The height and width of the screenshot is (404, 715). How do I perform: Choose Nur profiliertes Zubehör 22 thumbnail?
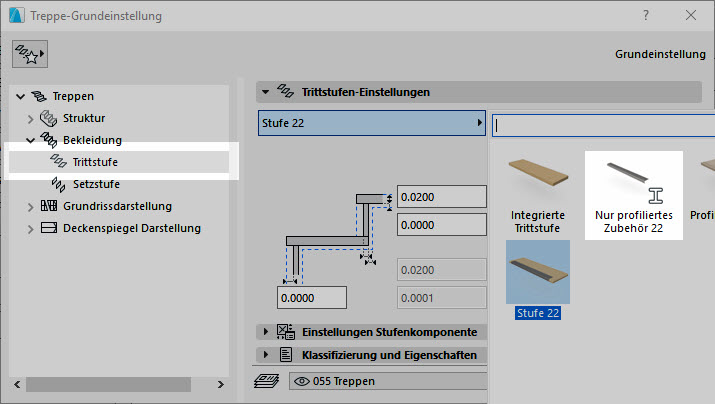click(x=634, y=196)
